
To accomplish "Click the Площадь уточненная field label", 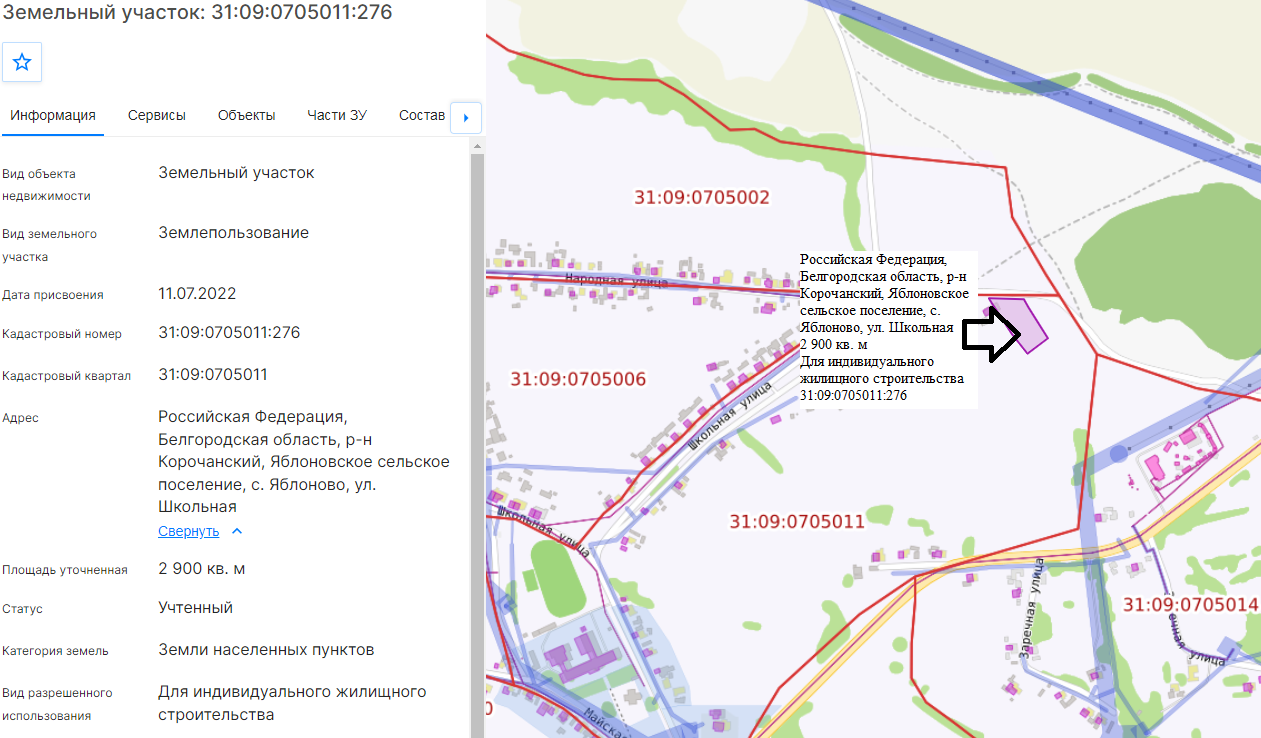I will 65,570.
